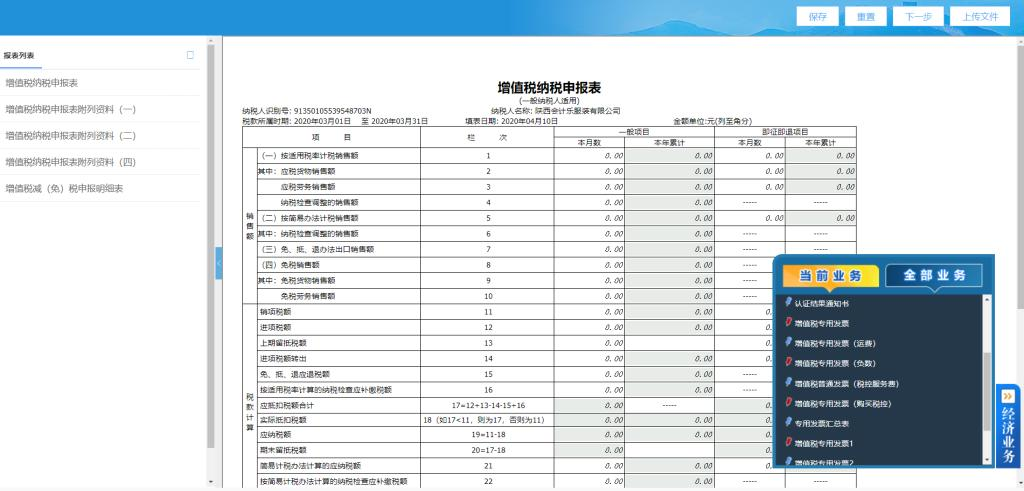The image size is (1024, 491).
Task: Edit row 13 上期留抵税额 本月数 cell
Action: 589,343
